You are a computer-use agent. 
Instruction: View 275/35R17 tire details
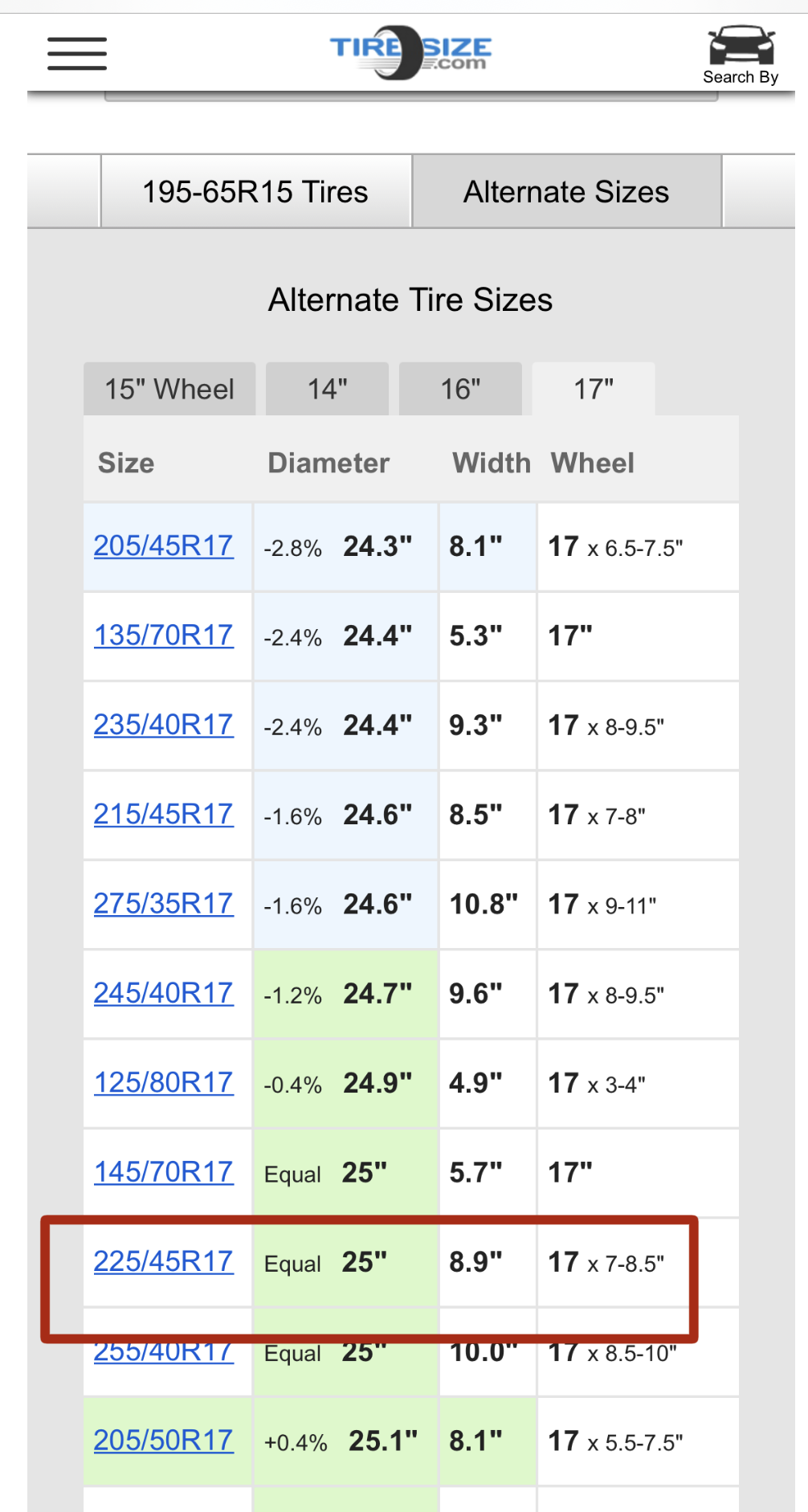[164, 904]
